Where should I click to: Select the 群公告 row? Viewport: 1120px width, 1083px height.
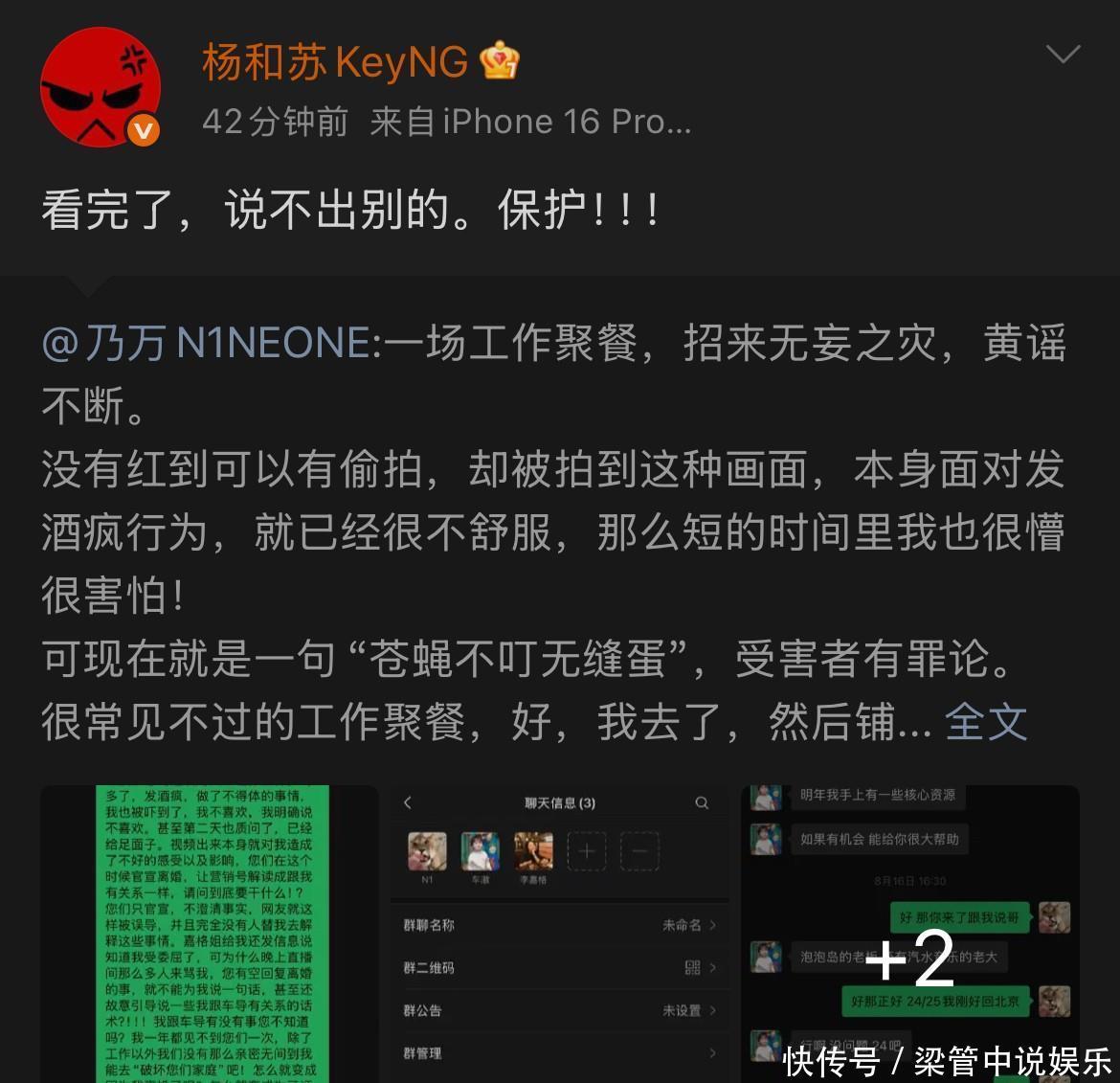pyautogui.click(x=560, y=1010)
